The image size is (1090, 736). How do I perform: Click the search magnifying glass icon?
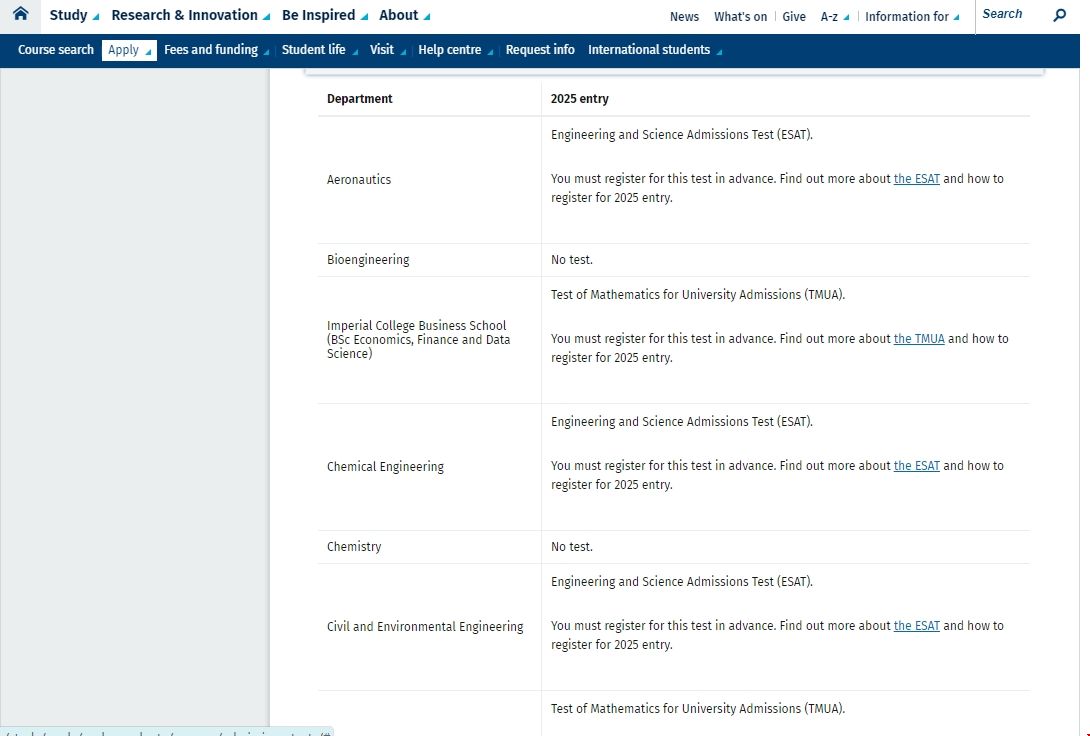point(1060,15)
